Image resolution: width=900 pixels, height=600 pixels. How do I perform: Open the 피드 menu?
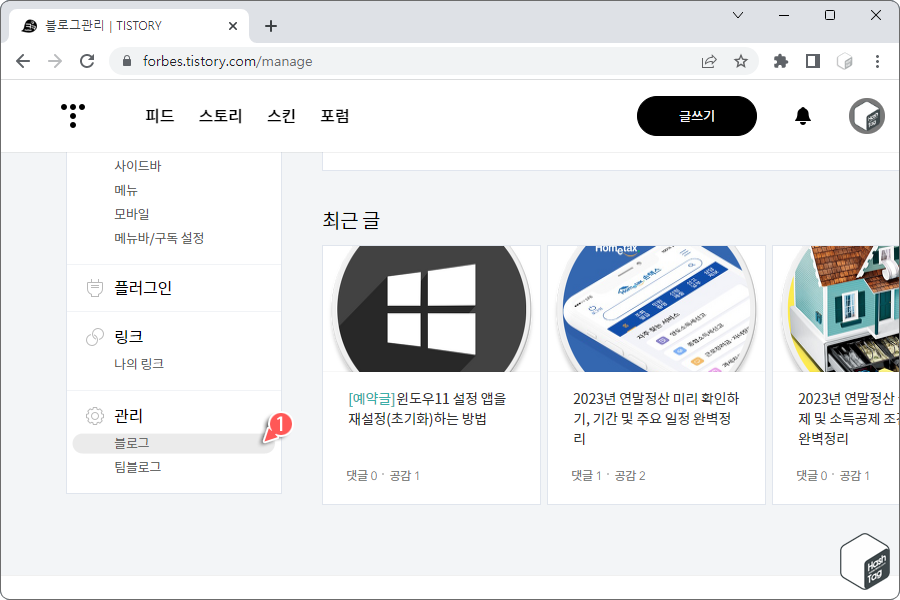(x=160, y=116)
